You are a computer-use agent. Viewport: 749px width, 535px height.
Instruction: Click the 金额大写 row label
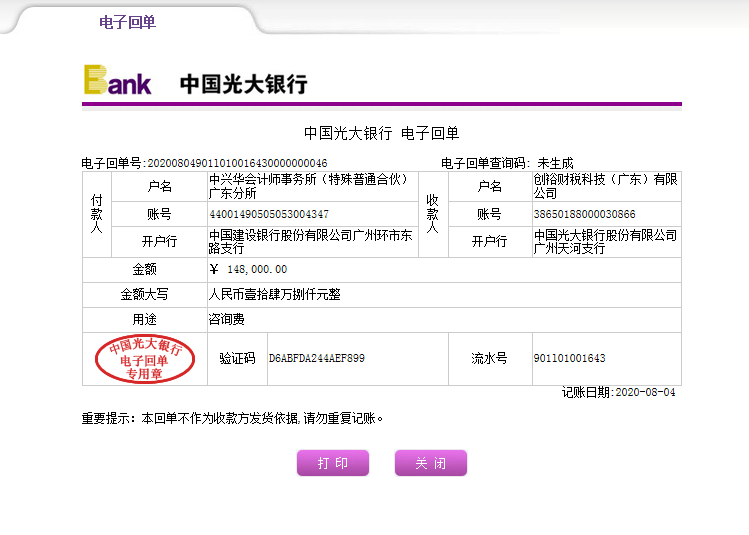(x=145, y=294)
